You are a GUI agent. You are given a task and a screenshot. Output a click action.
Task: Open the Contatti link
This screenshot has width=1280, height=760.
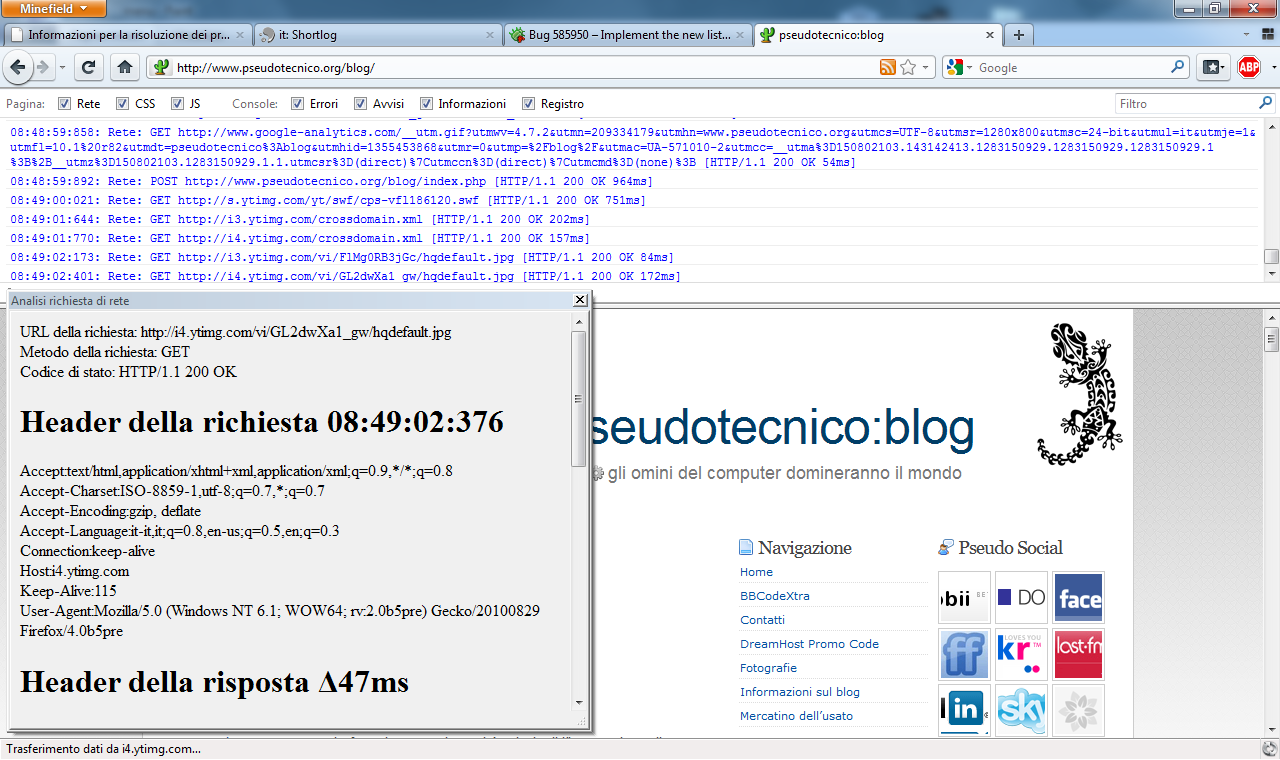[x=762, y=620]
